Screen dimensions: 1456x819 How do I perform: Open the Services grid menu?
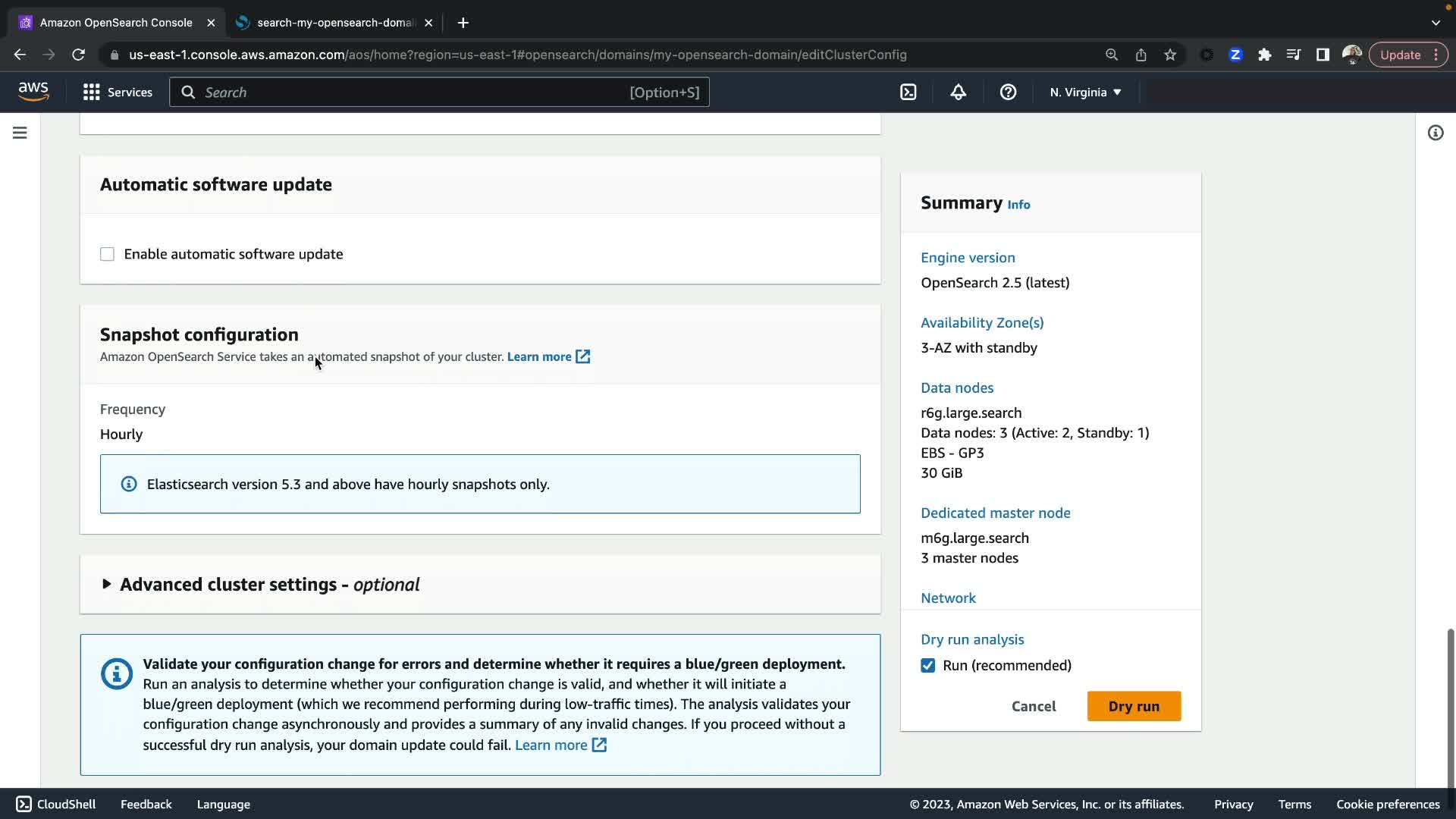coord(118,93)
